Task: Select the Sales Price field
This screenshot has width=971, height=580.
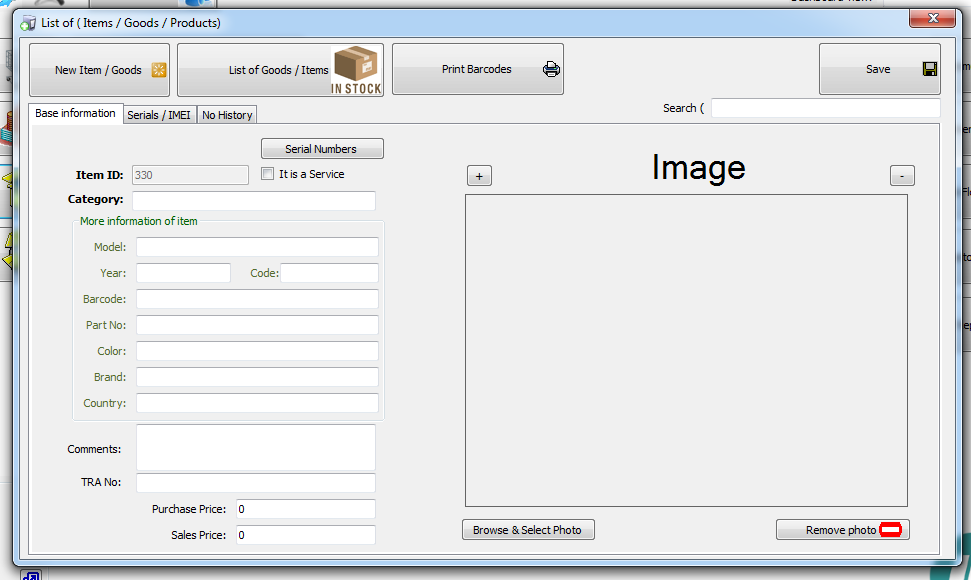Action: pyautogui.click(x=305, y=535)
